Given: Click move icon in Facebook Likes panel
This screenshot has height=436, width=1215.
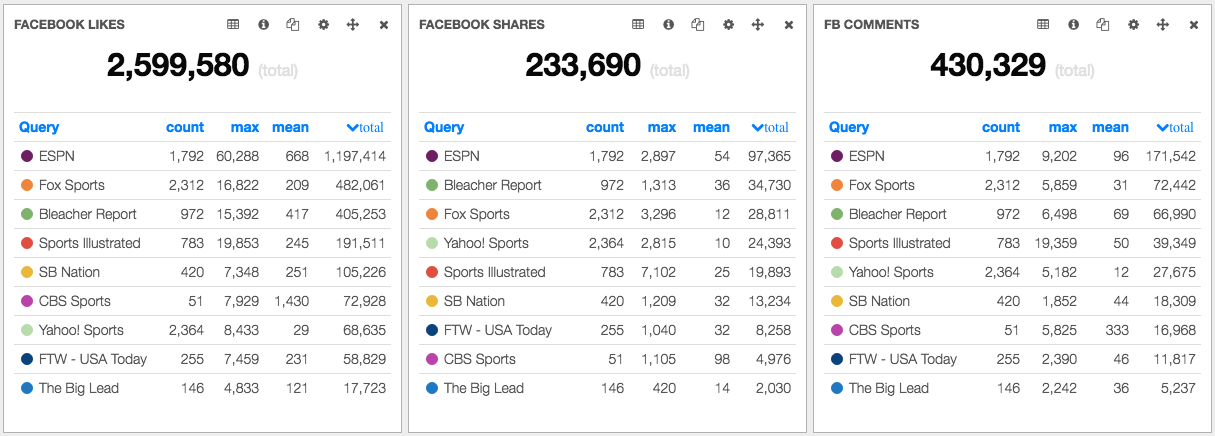Looking at the screenshot, I should (353, 25).
